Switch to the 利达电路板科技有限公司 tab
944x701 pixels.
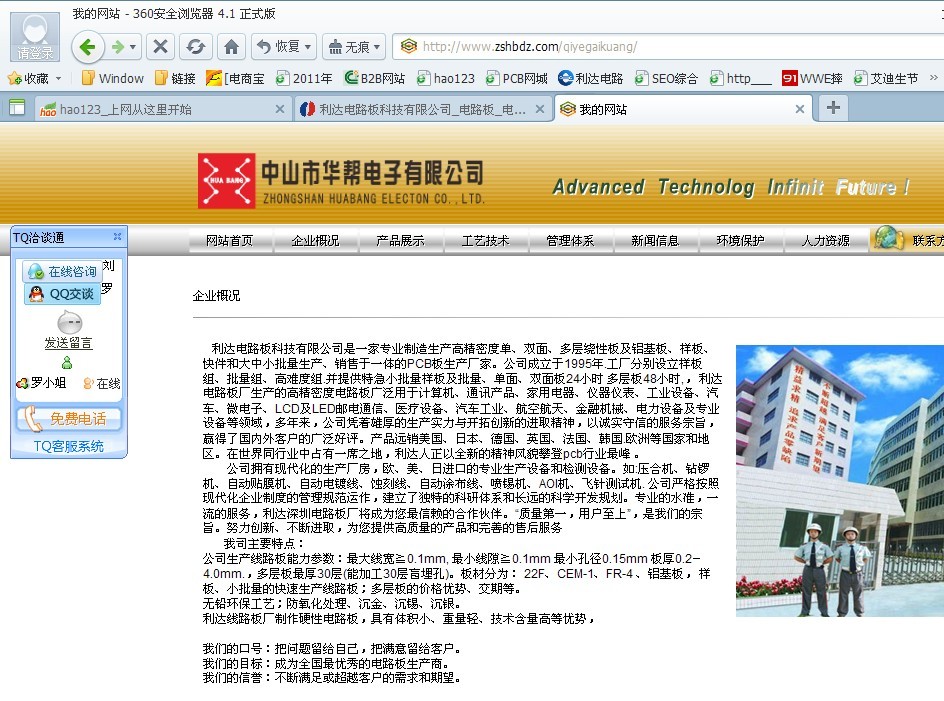tap(423, 109)
